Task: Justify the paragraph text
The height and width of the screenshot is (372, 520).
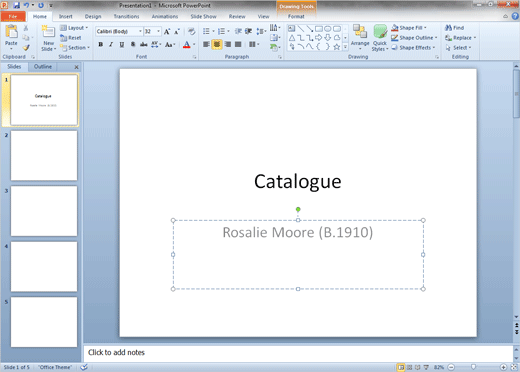Action: tap(238, 44)
